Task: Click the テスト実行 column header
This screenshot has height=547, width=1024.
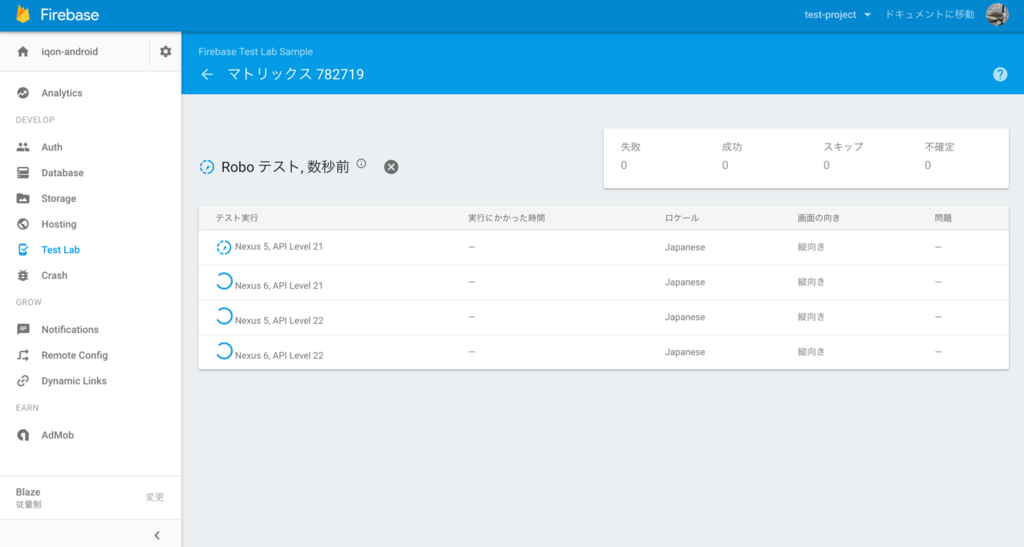Action: [237, 218]
